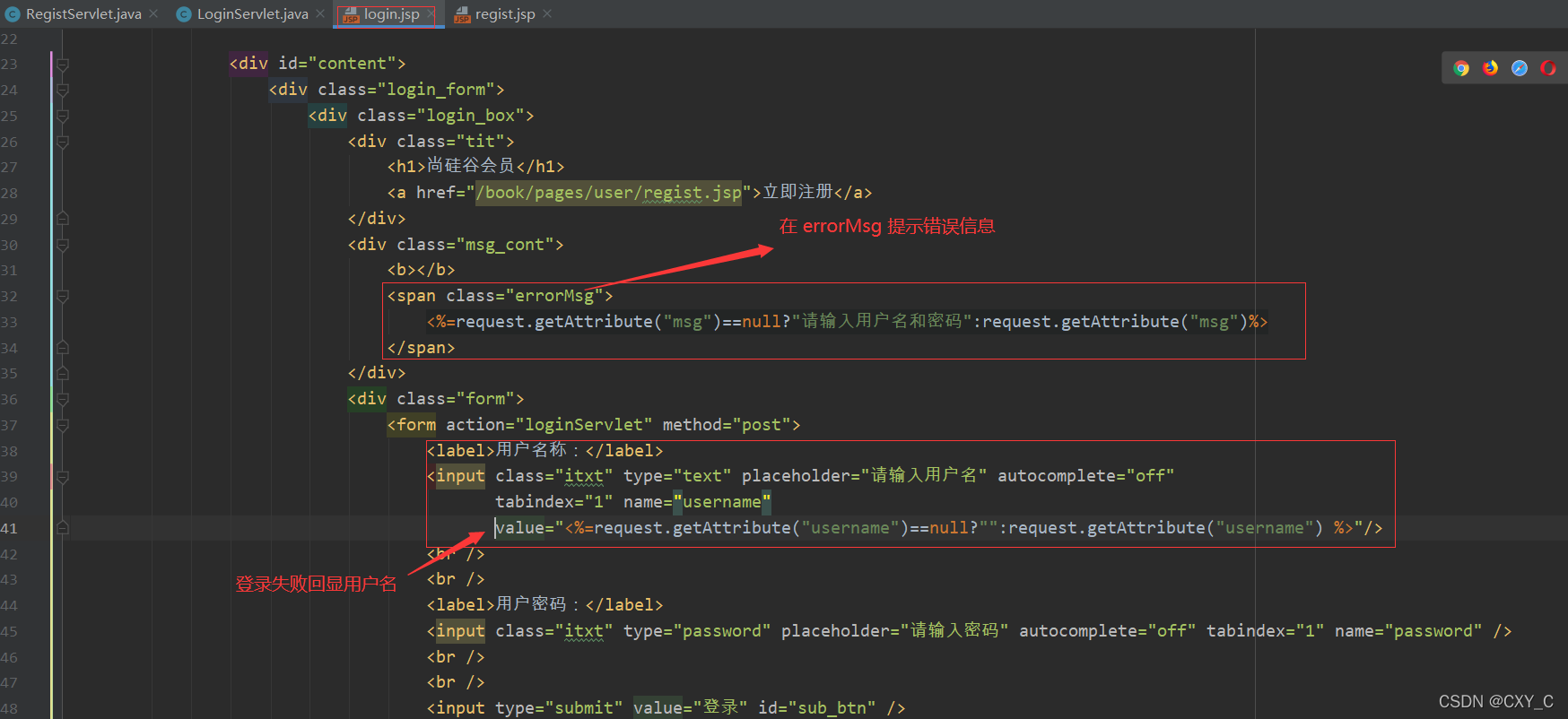Open page preview in Firefox browser
Viewport: 1568px width, 719px height.
tap(1490, 68)
